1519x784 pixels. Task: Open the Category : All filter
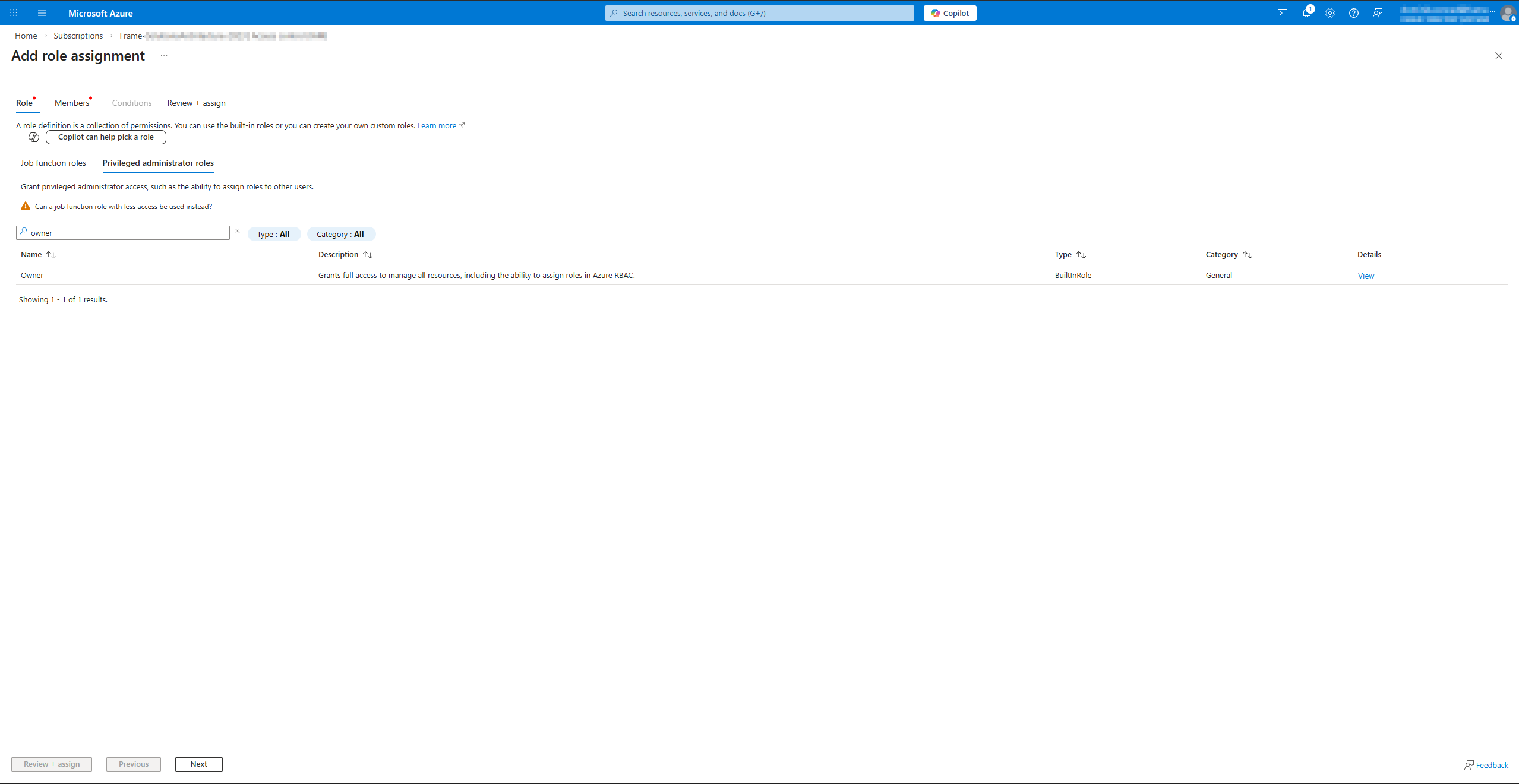(340, 234)
